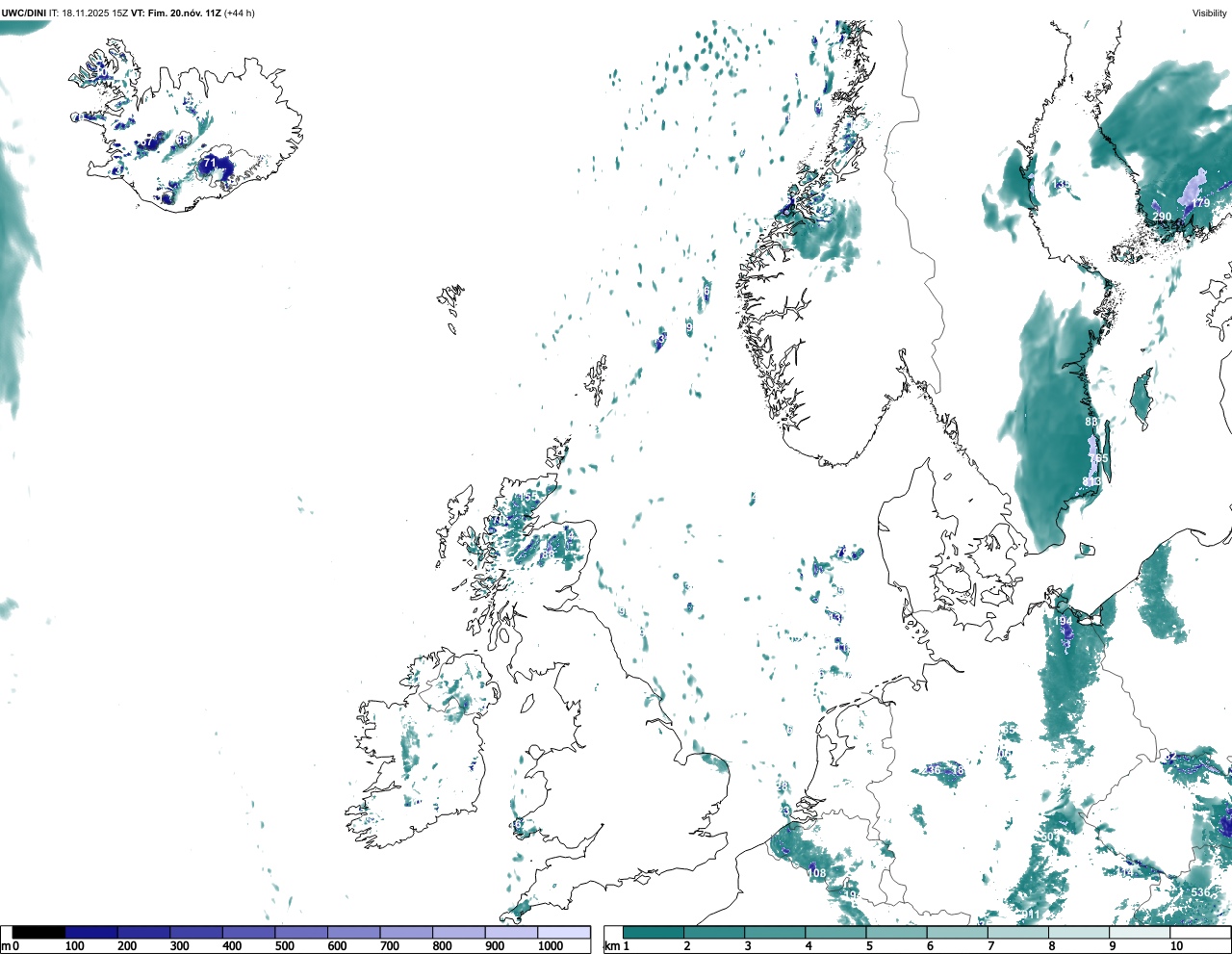The image size is (1232, 954).
Task: Click the 'Visibility' title text
Action: click(1209, 13)
